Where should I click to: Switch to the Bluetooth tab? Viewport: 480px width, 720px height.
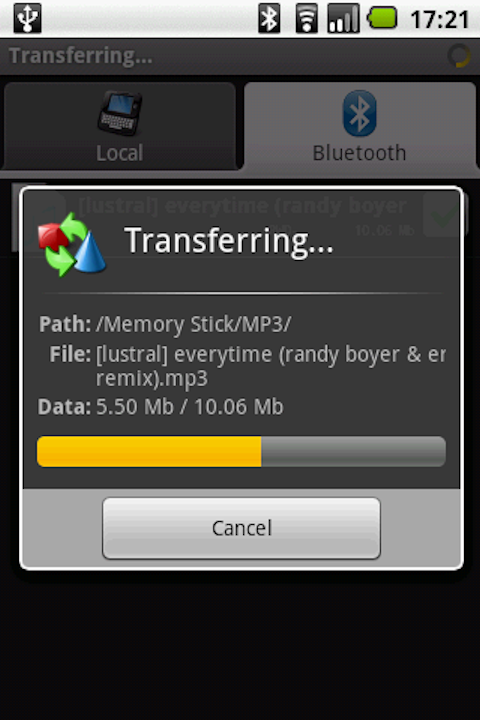click(x=360, y=127)
